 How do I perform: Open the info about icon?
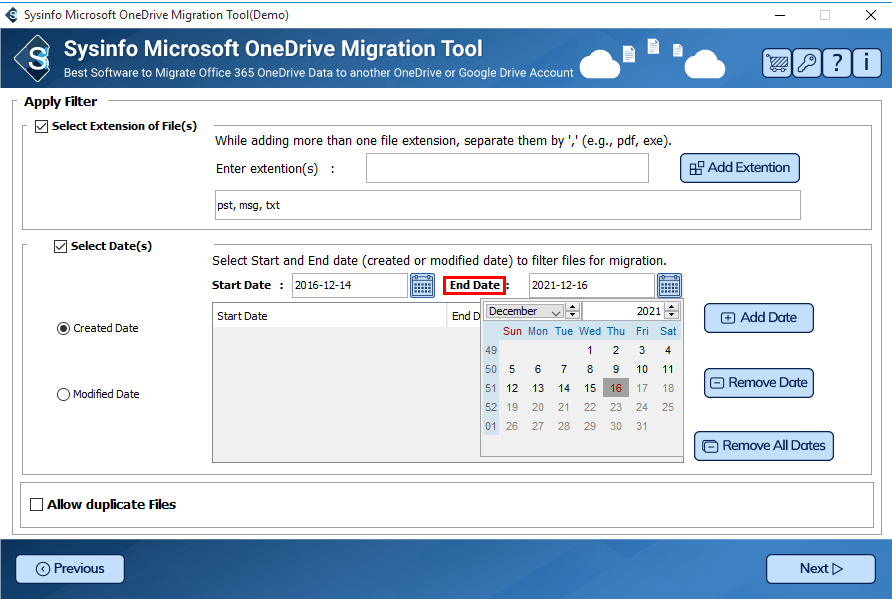click(x=867, y=62)
